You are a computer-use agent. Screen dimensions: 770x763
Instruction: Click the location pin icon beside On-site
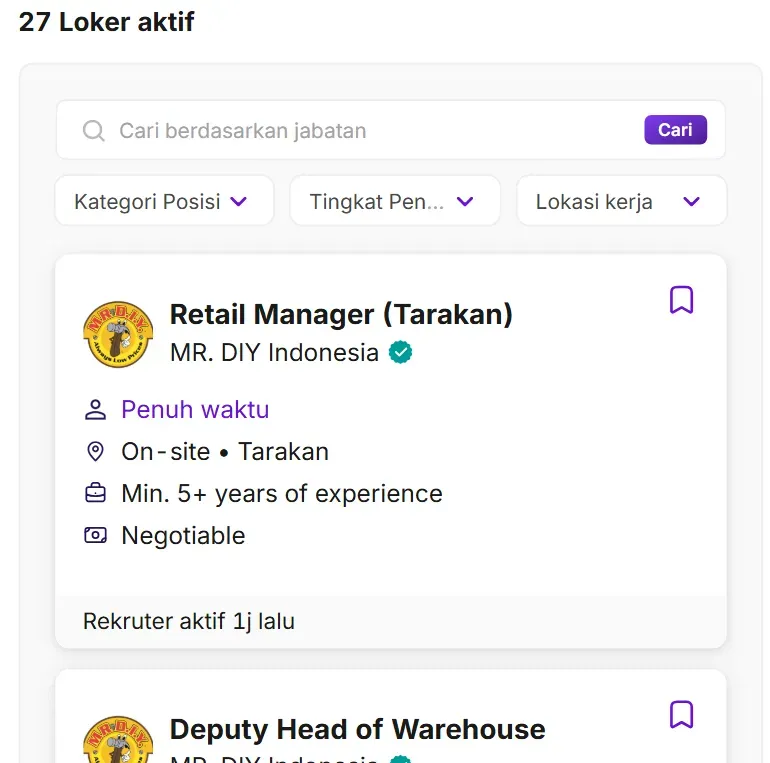coord(95,452)
